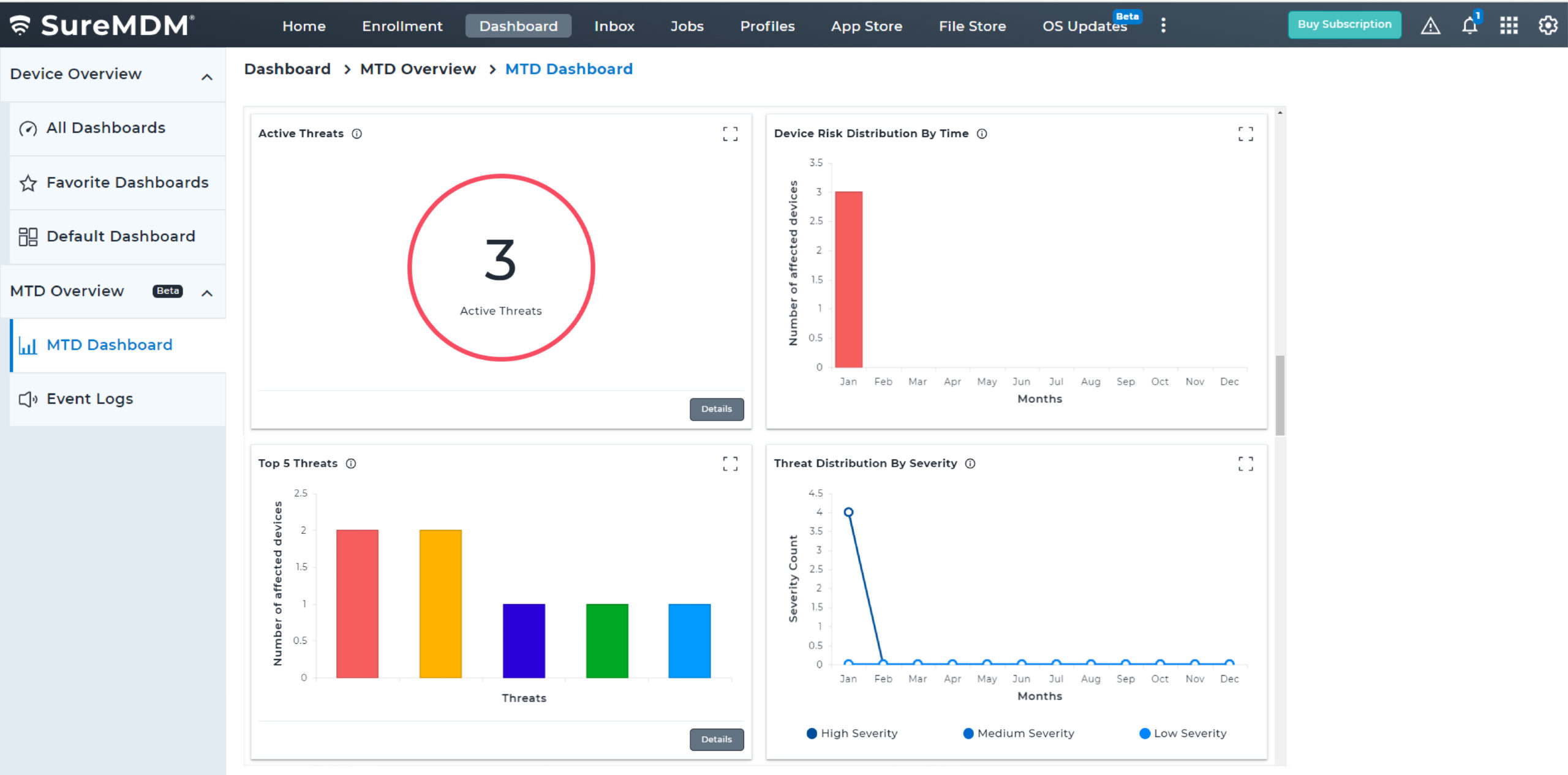This screenshot has height=775, width=1568.
Task: Expand Threat Distribution By Severity widget fullscreen
Action: pyautogui.click(x=1246, y=464)
